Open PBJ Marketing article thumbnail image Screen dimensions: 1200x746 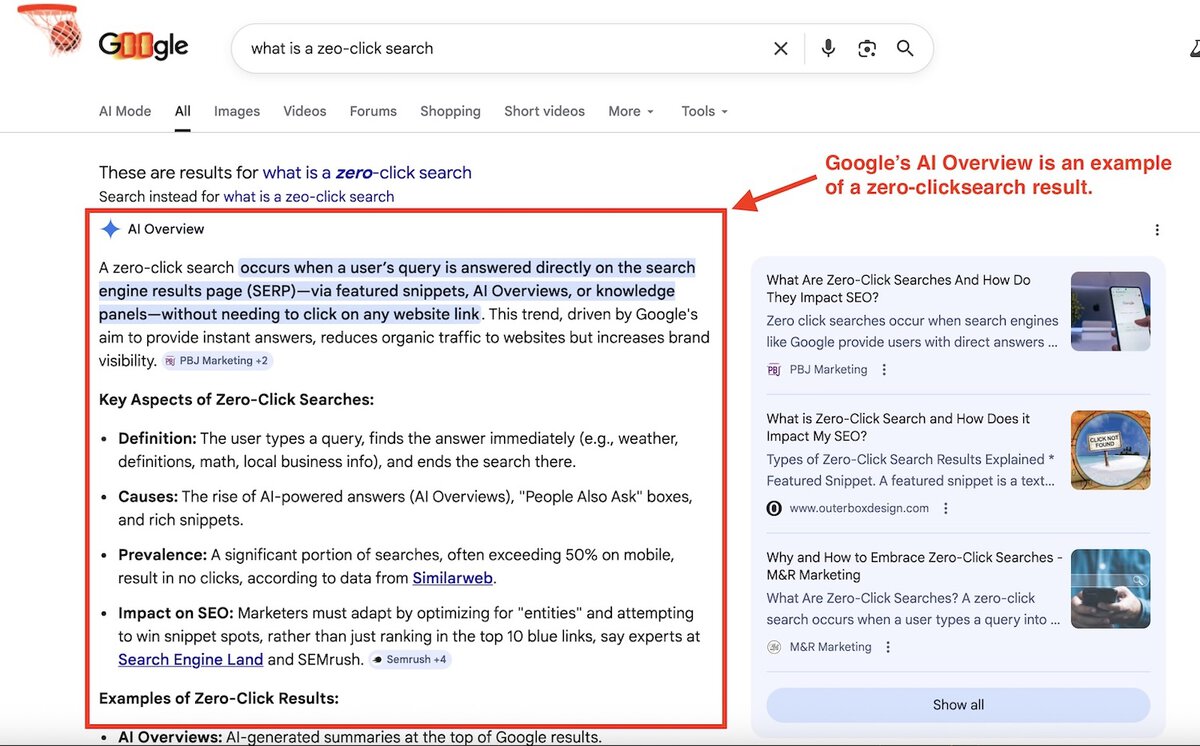coord(1110,311)
